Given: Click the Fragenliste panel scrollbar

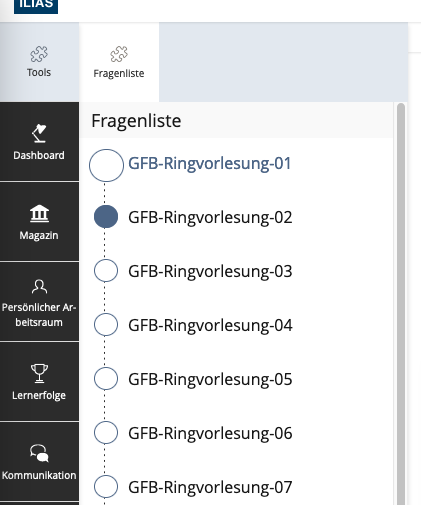Looking at the screenshot, I should pos(401,303).
